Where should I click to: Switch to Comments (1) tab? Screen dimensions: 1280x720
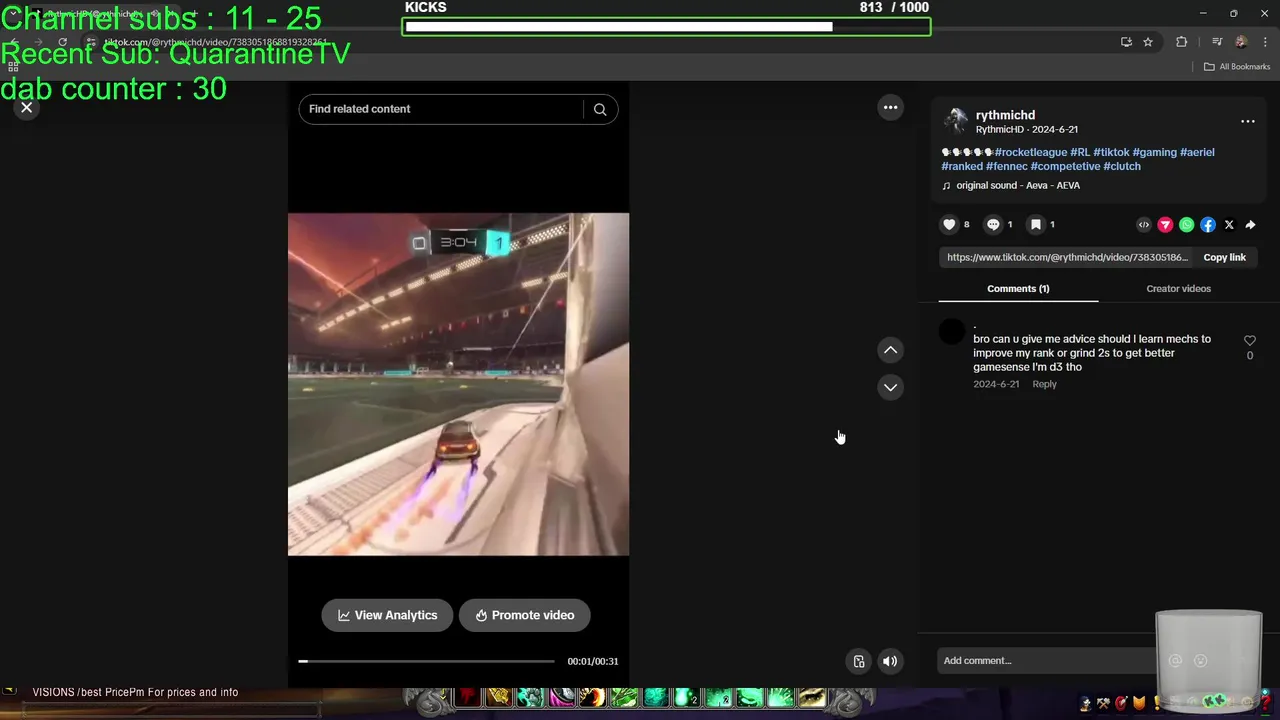(1018, 288)
